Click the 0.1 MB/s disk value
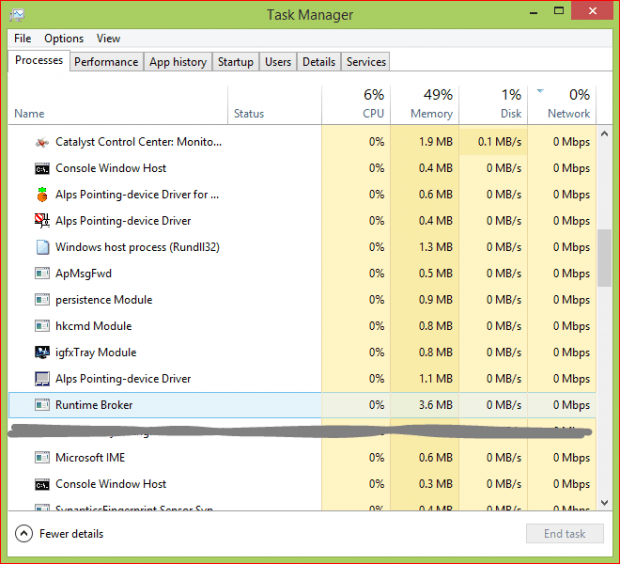The width and height of the screenshot is (620, 564). click(x=499, y=142)
